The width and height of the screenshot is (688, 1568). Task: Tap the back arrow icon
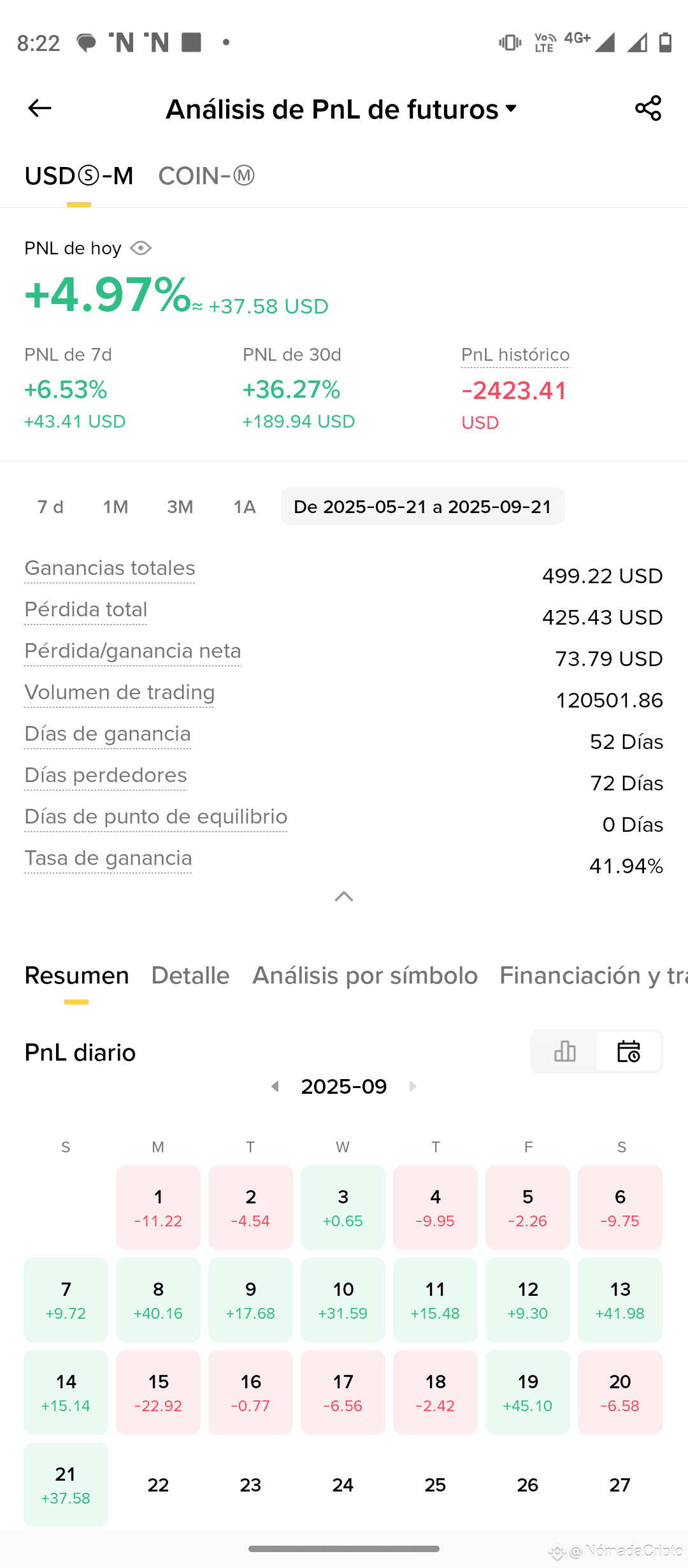coord(39,108)
